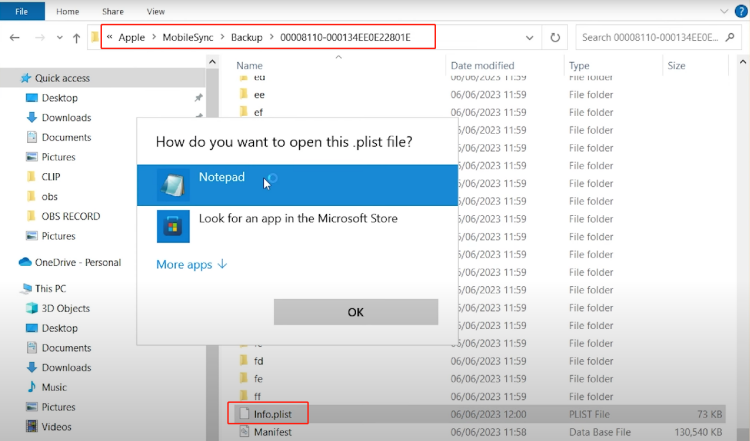Open Desktop under Quick access
The width and height of the screenshot is (750, 441).
(x=59, y=98)
